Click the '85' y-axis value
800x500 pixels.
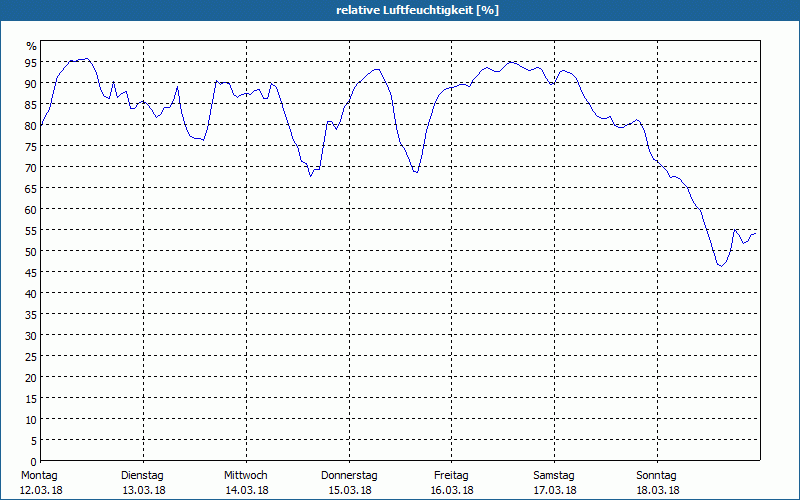[31, 105]
